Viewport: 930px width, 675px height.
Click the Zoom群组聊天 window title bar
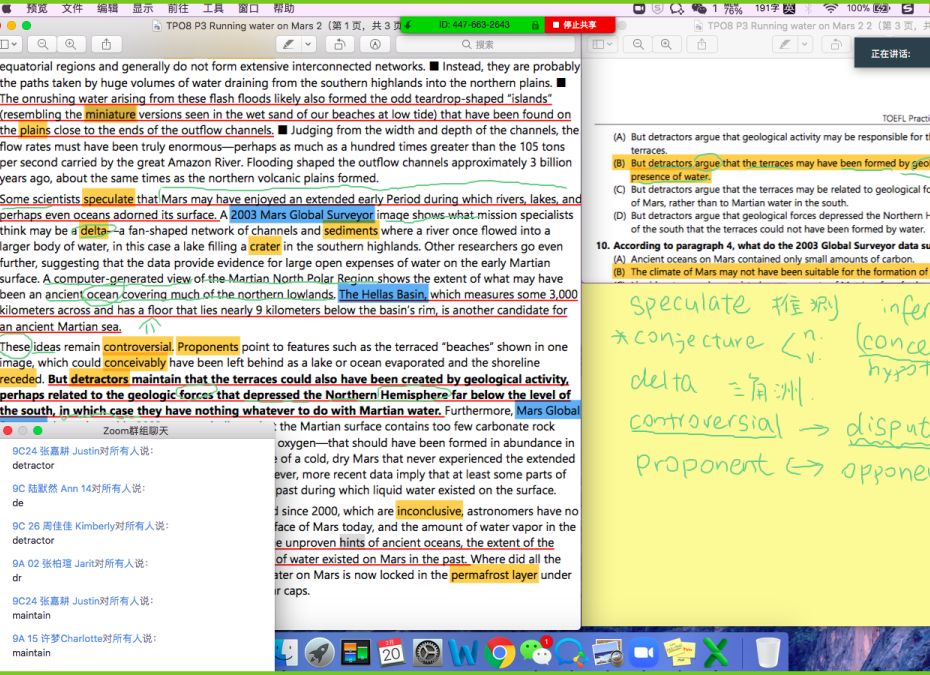pyautogui.click(x=136, y=431)
